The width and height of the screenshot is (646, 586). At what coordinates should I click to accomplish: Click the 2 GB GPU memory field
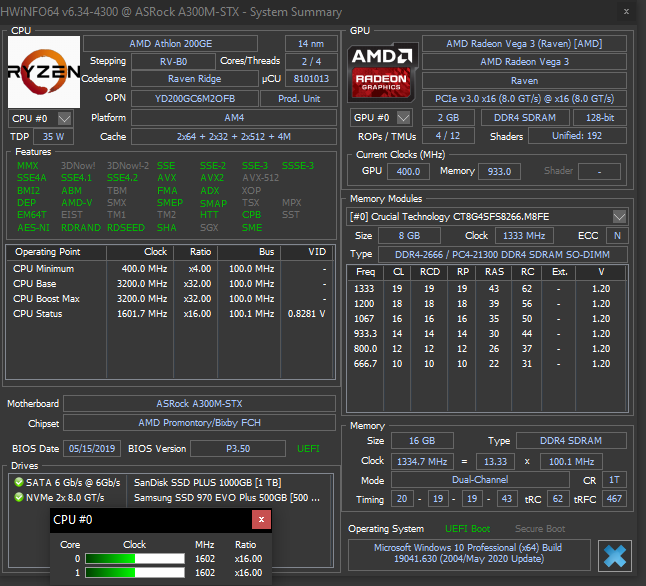click(x=448, y=117)
